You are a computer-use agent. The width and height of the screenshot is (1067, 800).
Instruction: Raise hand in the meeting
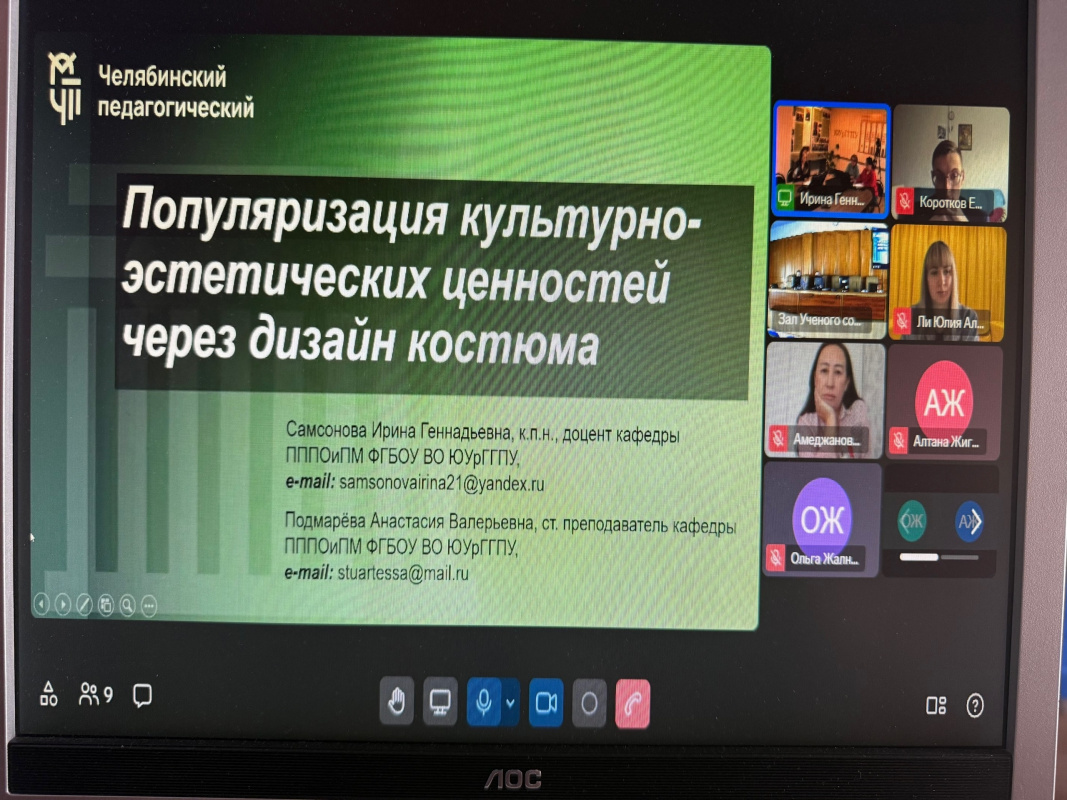pos(397,703)
